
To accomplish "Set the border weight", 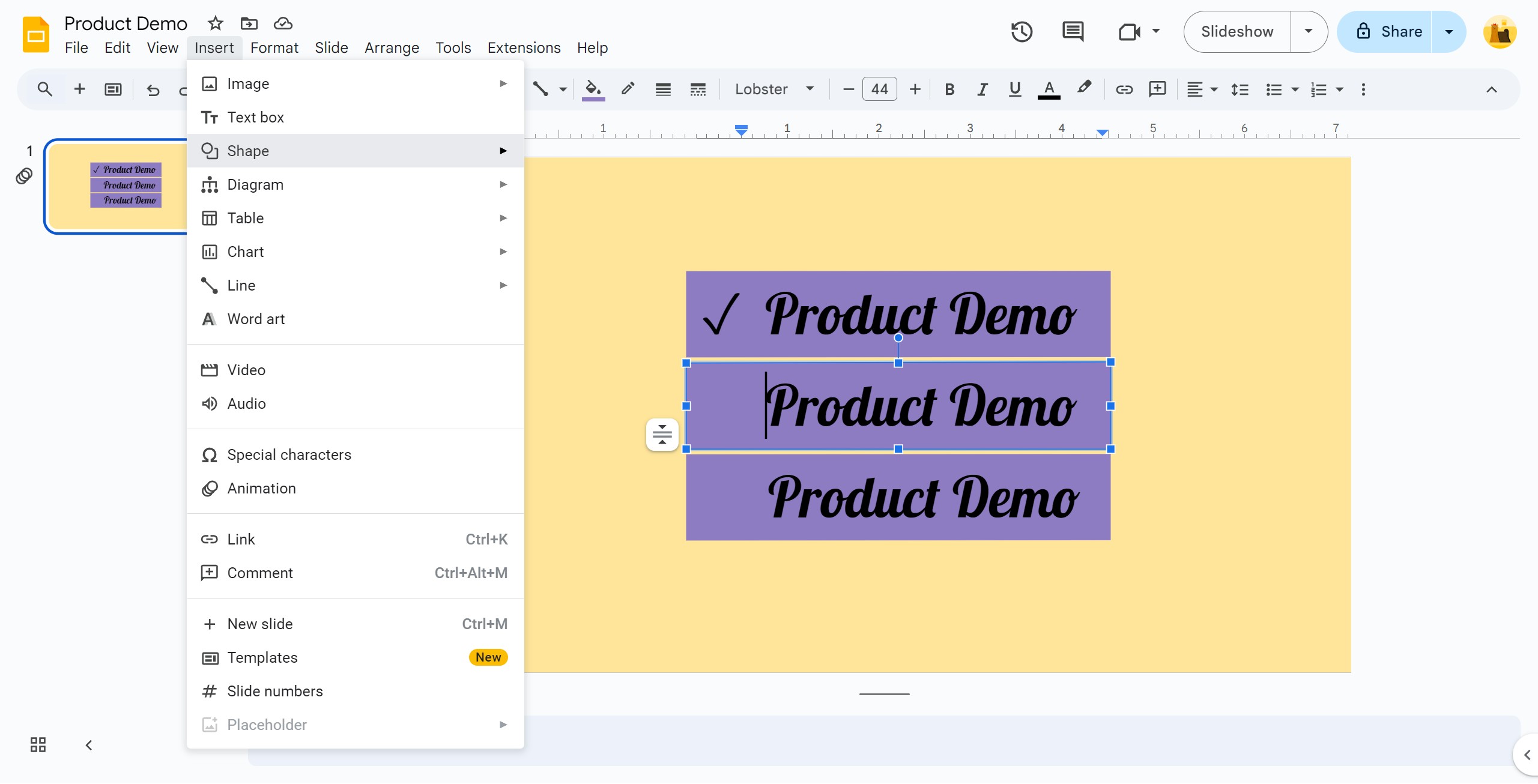I will pos(663,89).
